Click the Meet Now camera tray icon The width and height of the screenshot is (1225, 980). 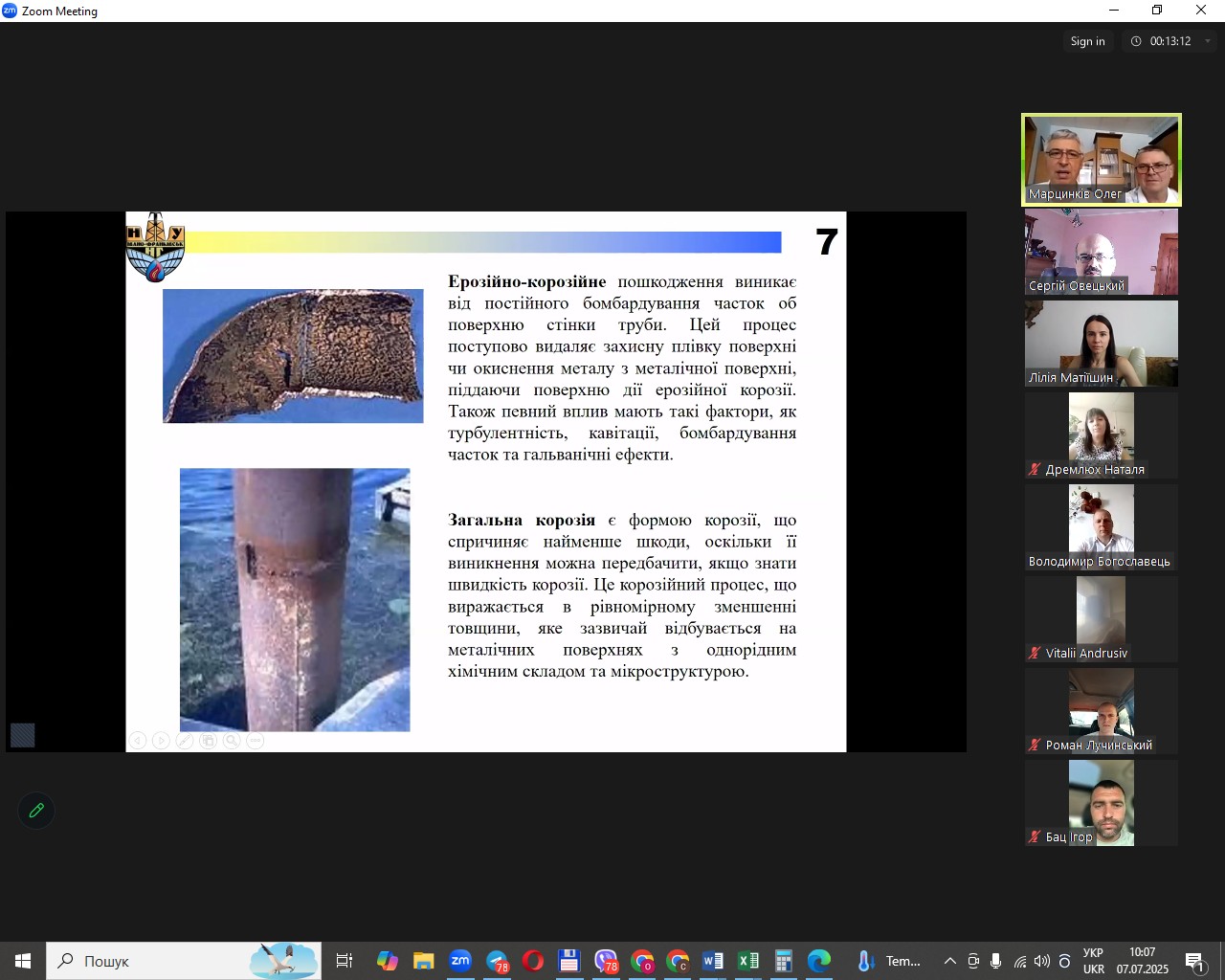pyautogui.click(x=973, y=961)
